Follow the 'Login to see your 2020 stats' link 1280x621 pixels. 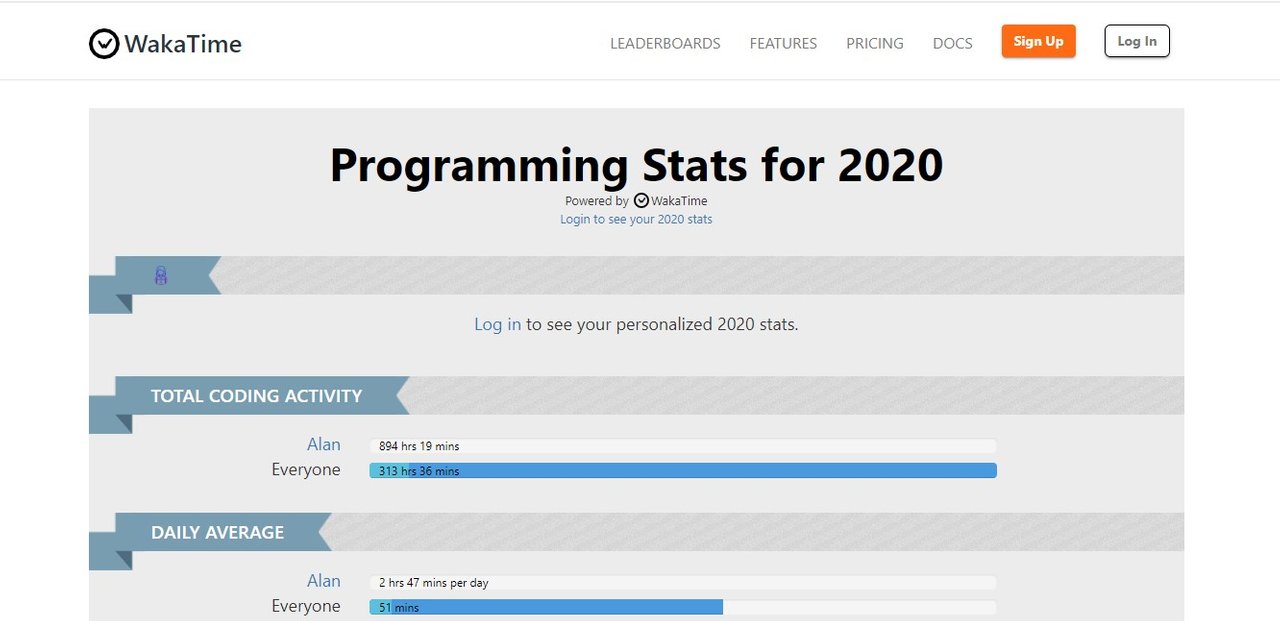click(x=636, y=219)
